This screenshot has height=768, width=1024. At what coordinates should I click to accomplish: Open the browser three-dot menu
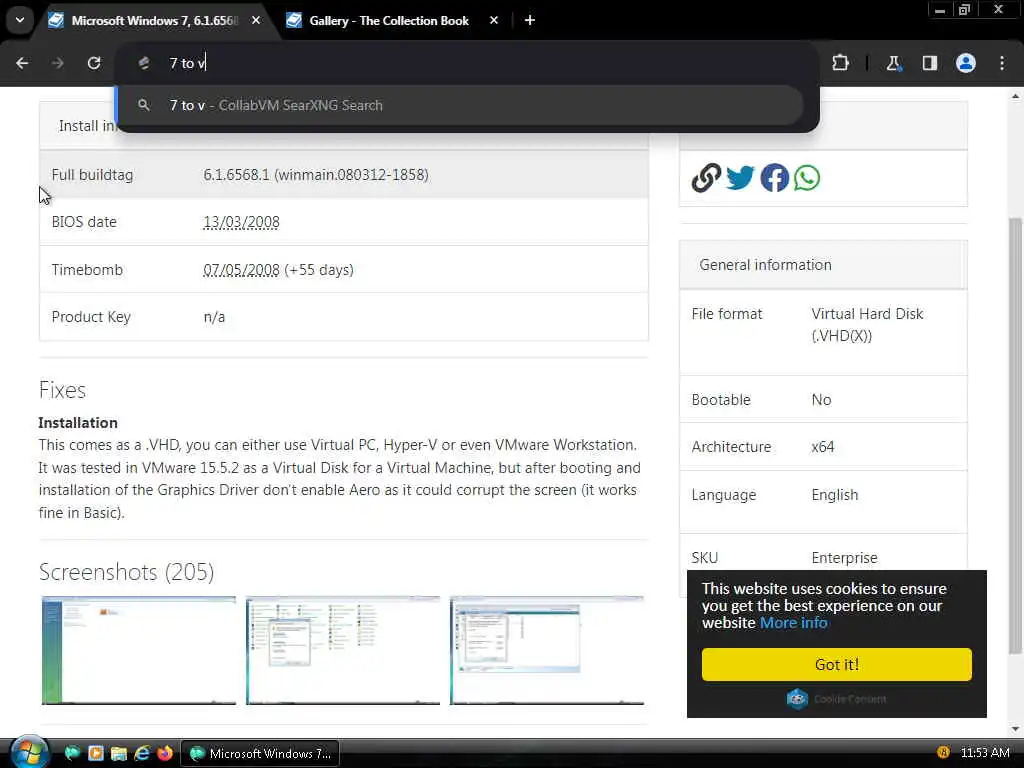click(1002, 63)
